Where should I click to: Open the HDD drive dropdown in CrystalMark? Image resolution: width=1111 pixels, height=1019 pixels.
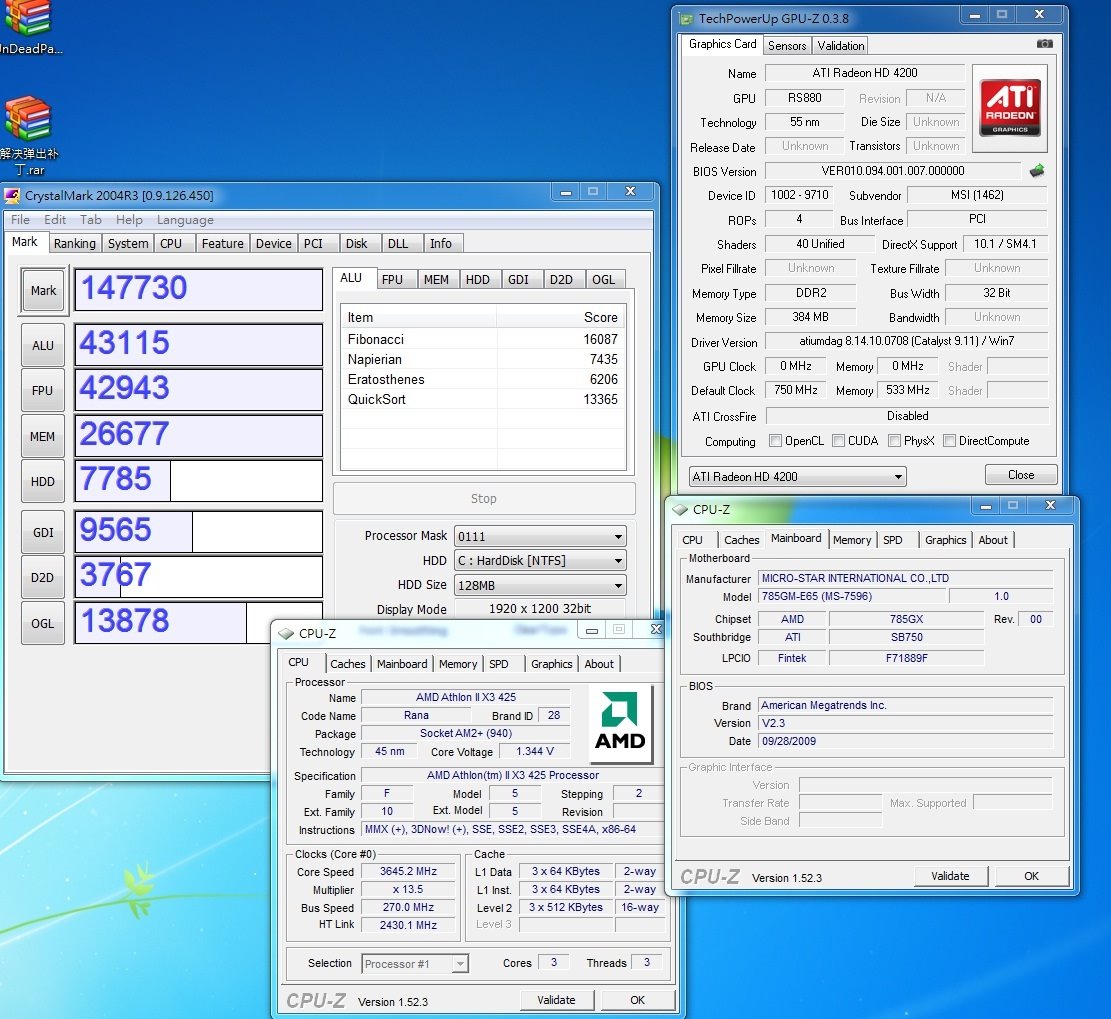coord(540,561)
